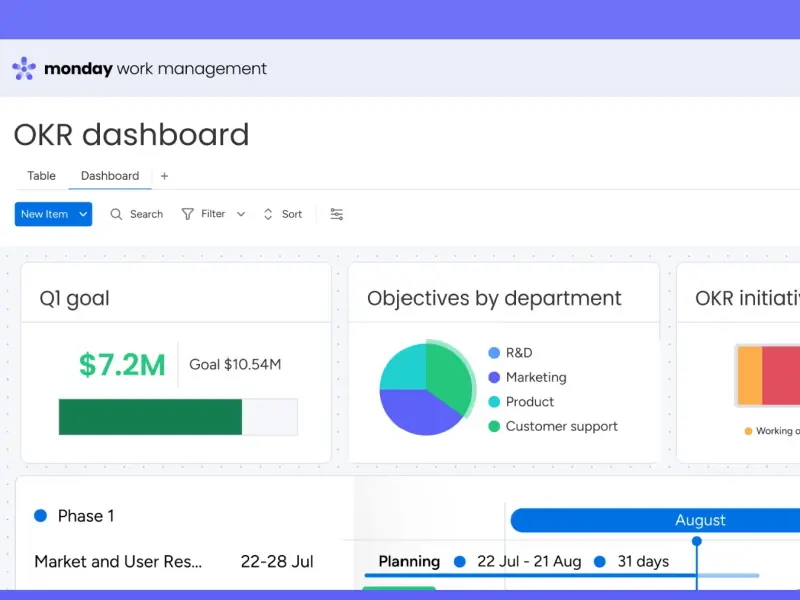
Task: Select the Dashboard tab
Action: tap(110, 176)
